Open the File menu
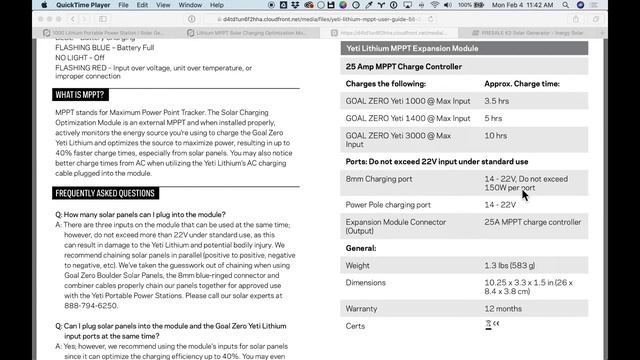This screenshot has width=640, height=360. point(123,5)
